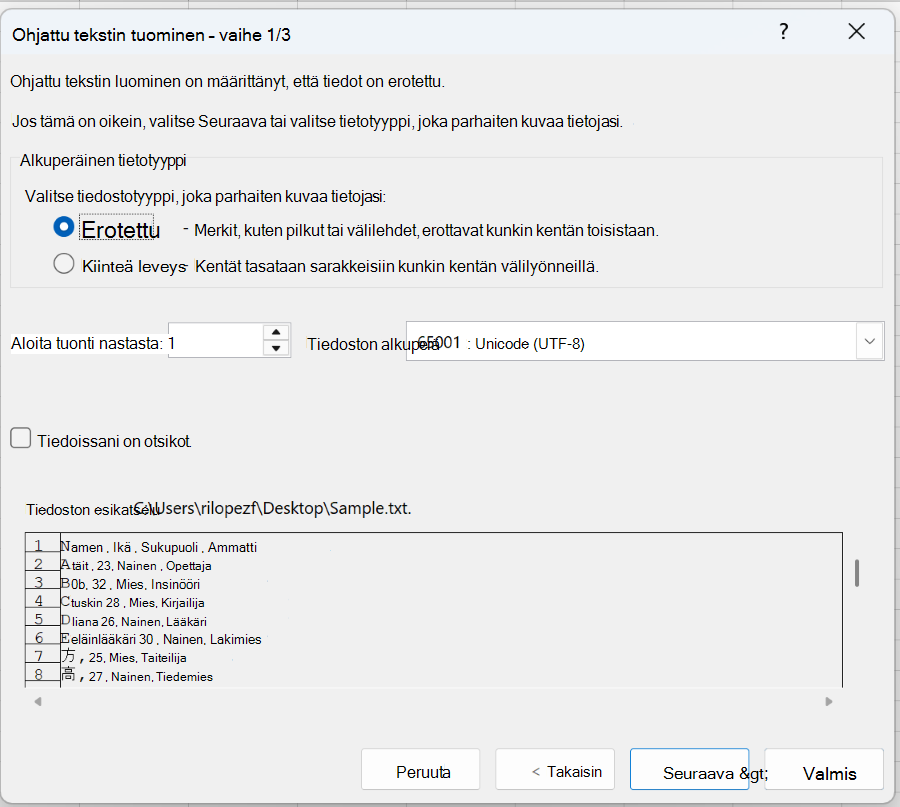Increase the start import row number
The image size is (900, 807).
(x=276, y=332)
